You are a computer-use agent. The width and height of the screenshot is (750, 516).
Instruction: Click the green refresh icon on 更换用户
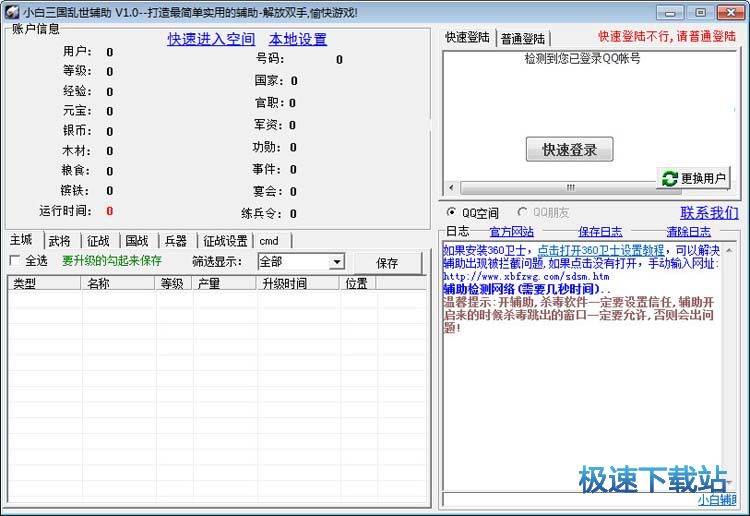tap(670, 178)
